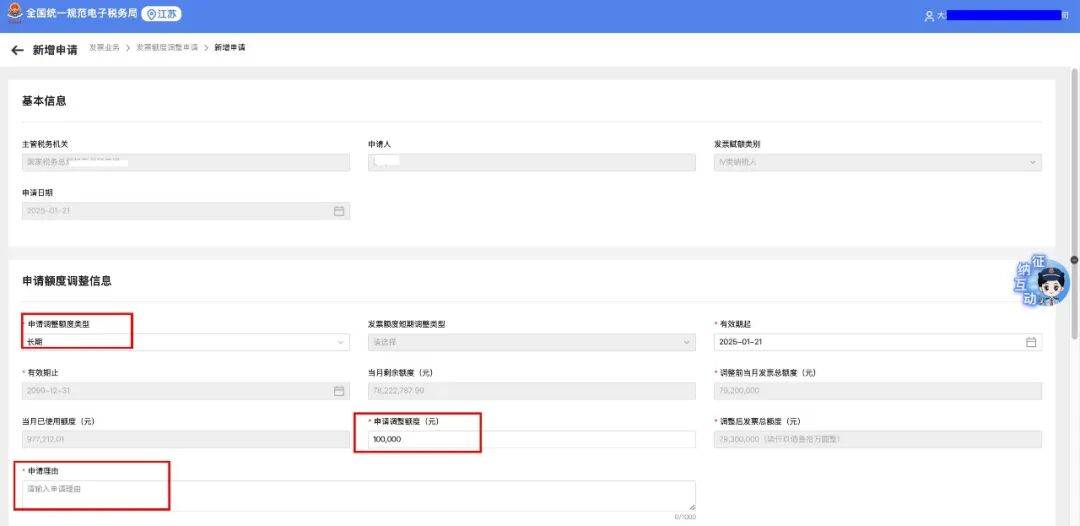This screenshot has width=1080, height=526.
Task: Go to 发票业务 in breadcrumb
Action: pos(104,48)
